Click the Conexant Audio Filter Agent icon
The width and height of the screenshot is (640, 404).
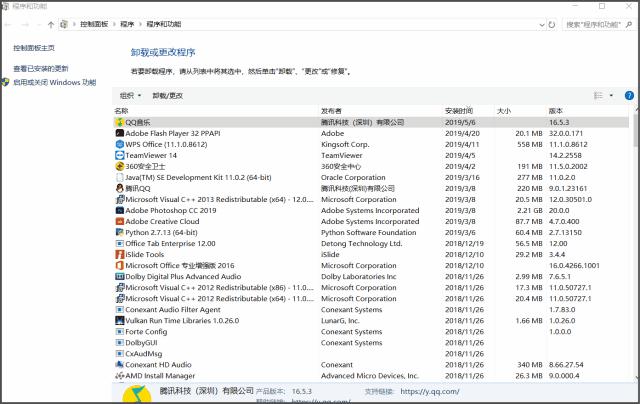click(120, 309)
